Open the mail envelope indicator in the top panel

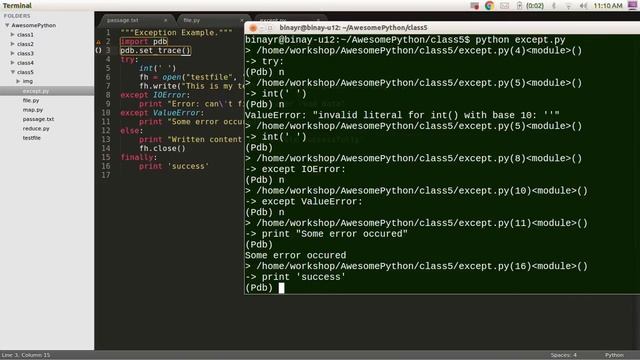coord(504,5)
